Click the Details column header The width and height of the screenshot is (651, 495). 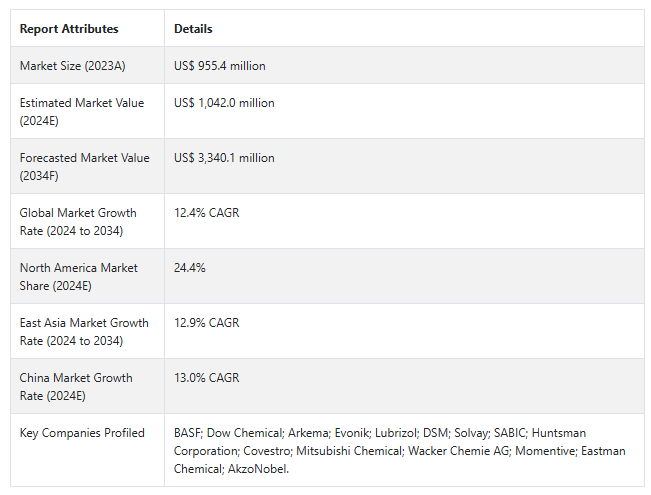tap(193, 29)
